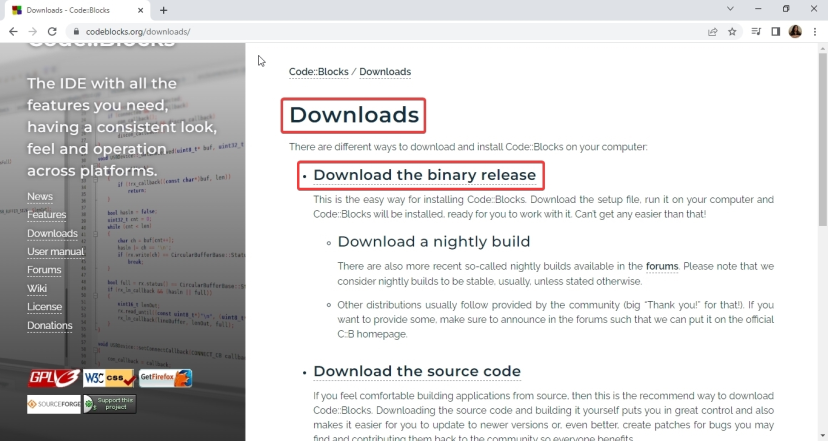
Task: Click the SourceForge badge
Action: (54, 404)
